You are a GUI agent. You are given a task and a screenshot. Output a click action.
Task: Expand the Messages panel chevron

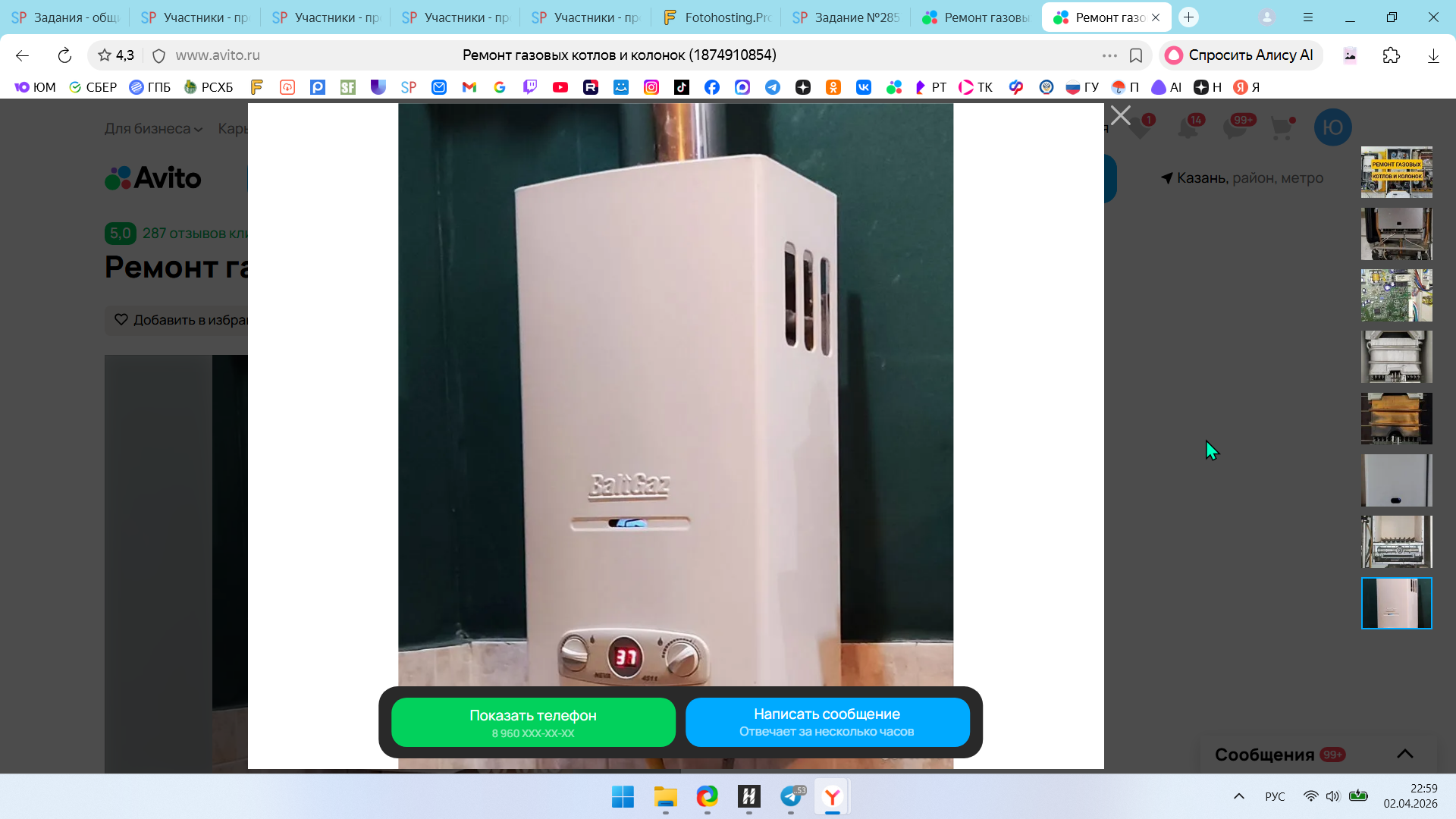(1404, 754)
